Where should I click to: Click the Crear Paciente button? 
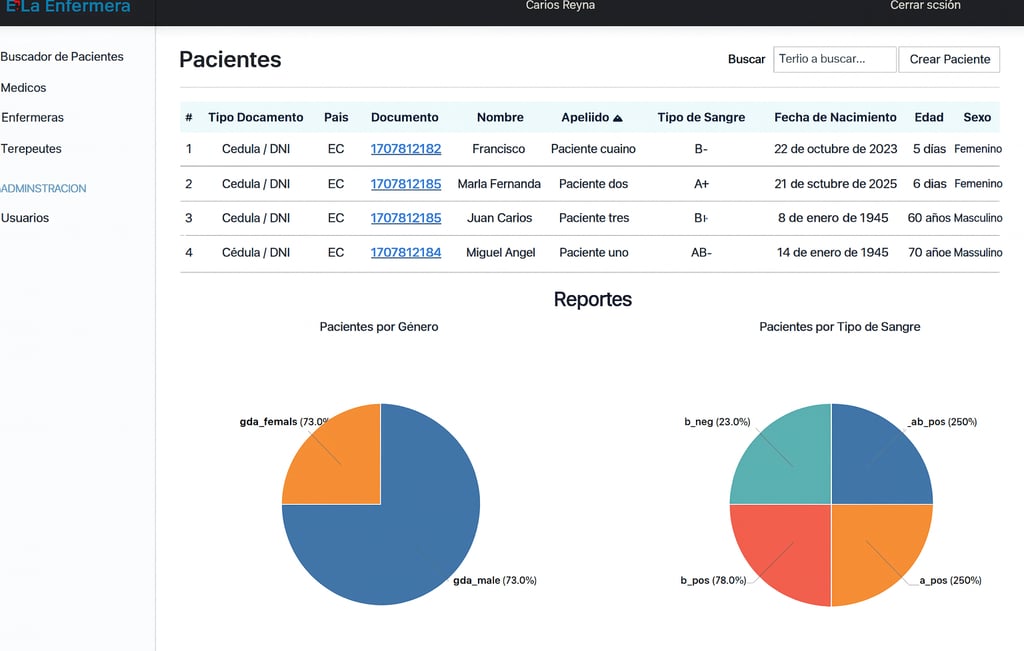coord(950,59)
